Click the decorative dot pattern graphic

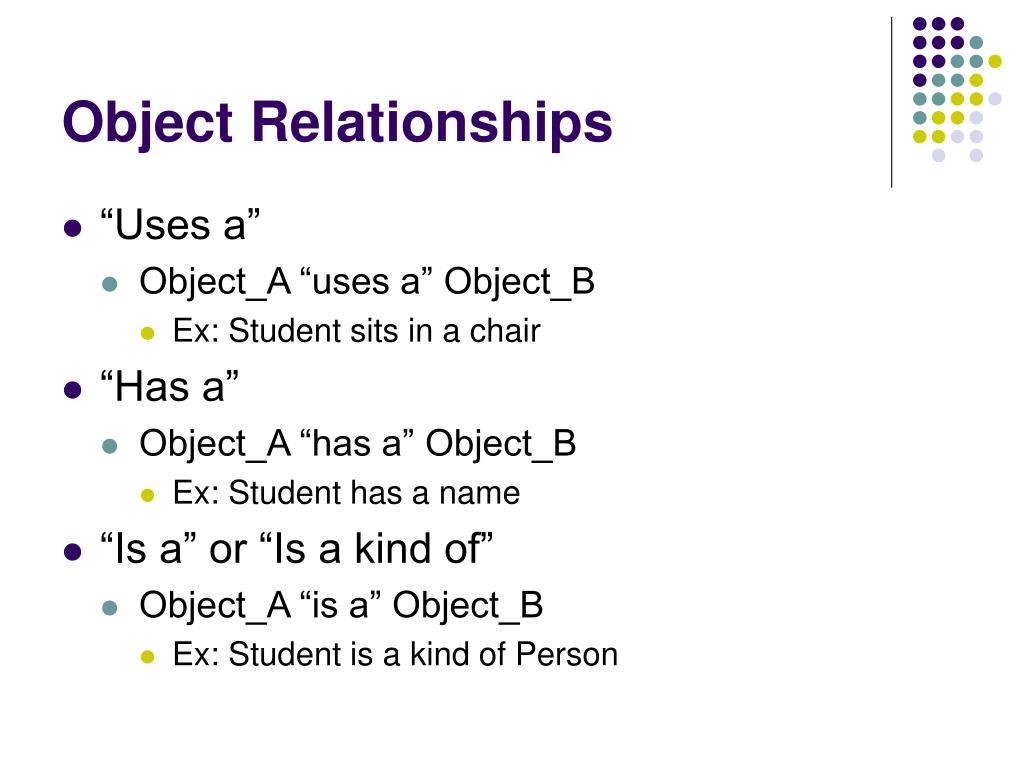957,89
